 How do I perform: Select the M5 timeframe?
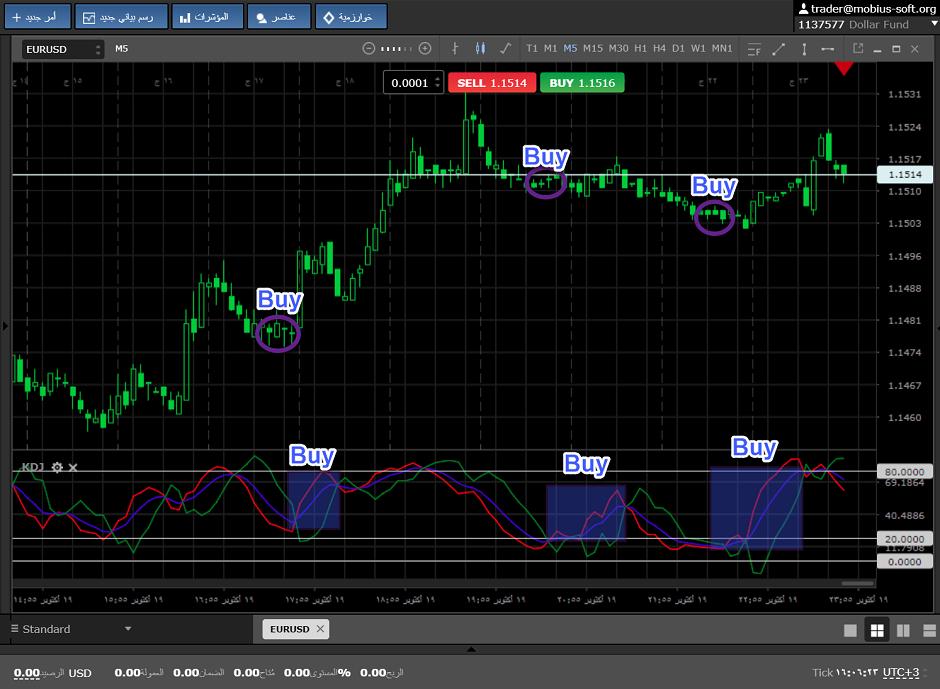click(x=570, y=49)
